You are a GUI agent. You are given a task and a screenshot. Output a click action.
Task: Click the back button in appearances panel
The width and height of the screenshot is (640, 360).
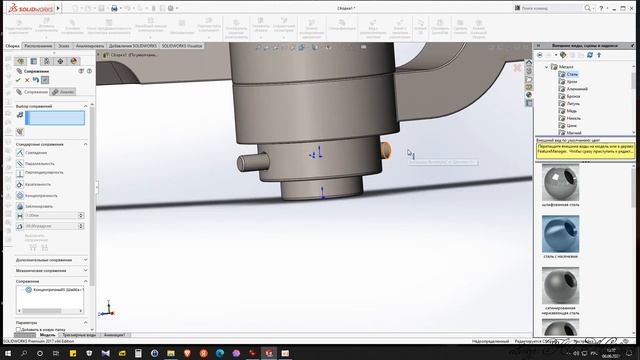click(540, 55)
